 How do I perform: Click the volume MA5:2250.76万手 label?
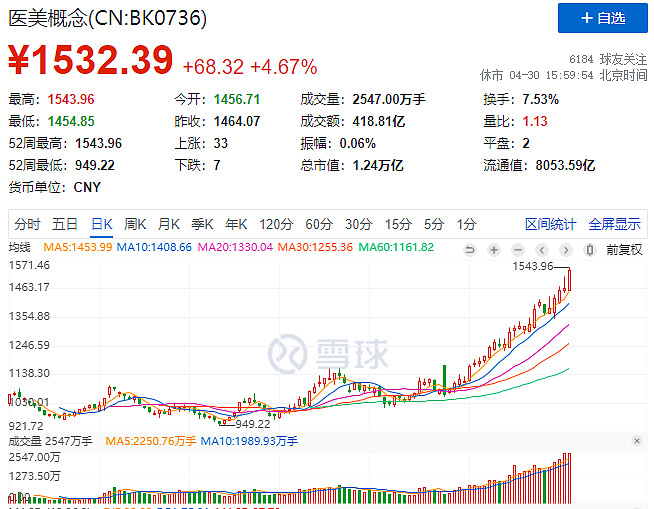[151, 441]
